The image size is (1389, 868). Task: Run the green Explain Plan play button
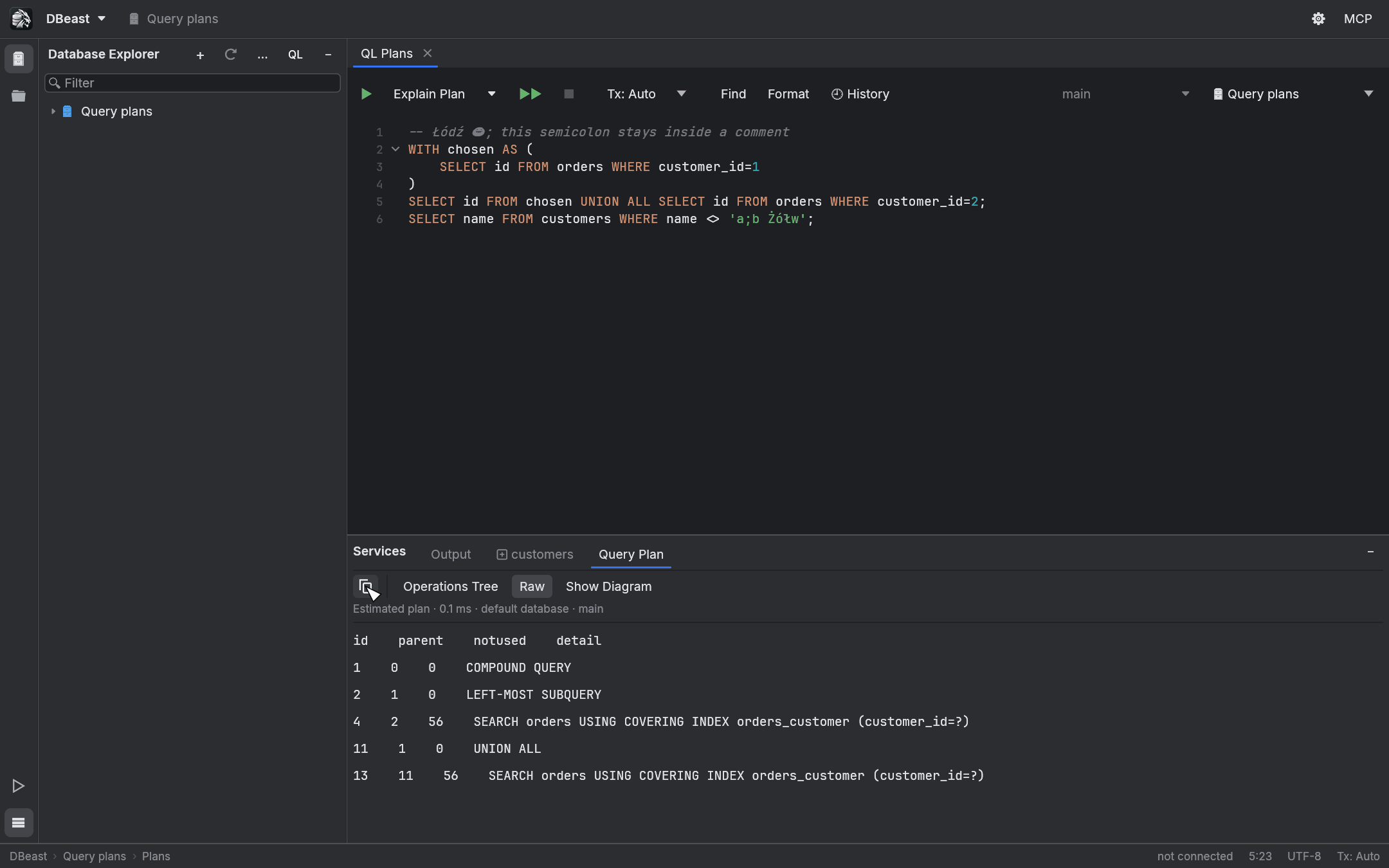coord(366,94)
